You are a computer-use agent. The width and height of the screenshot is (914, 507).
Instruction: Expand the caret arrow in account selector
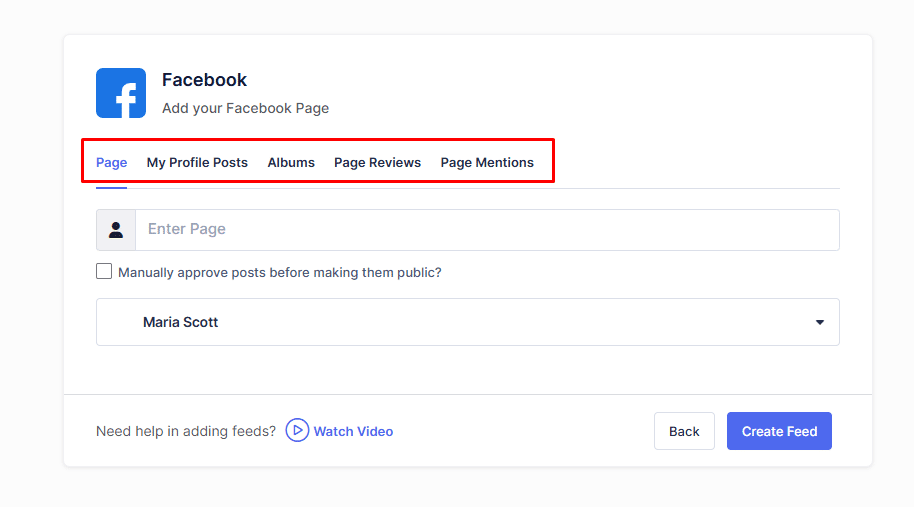[819, 322]
